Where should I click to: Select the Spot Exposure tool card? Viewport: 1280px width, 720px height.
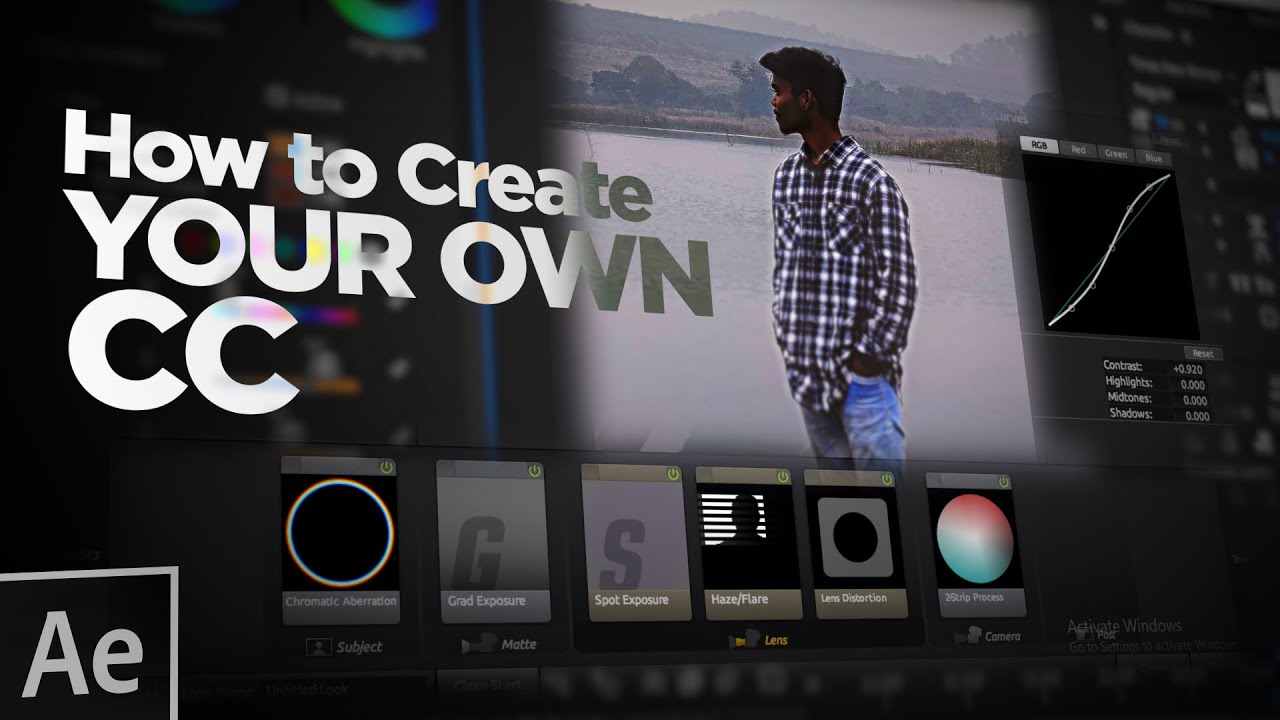[x=636, y=542]
